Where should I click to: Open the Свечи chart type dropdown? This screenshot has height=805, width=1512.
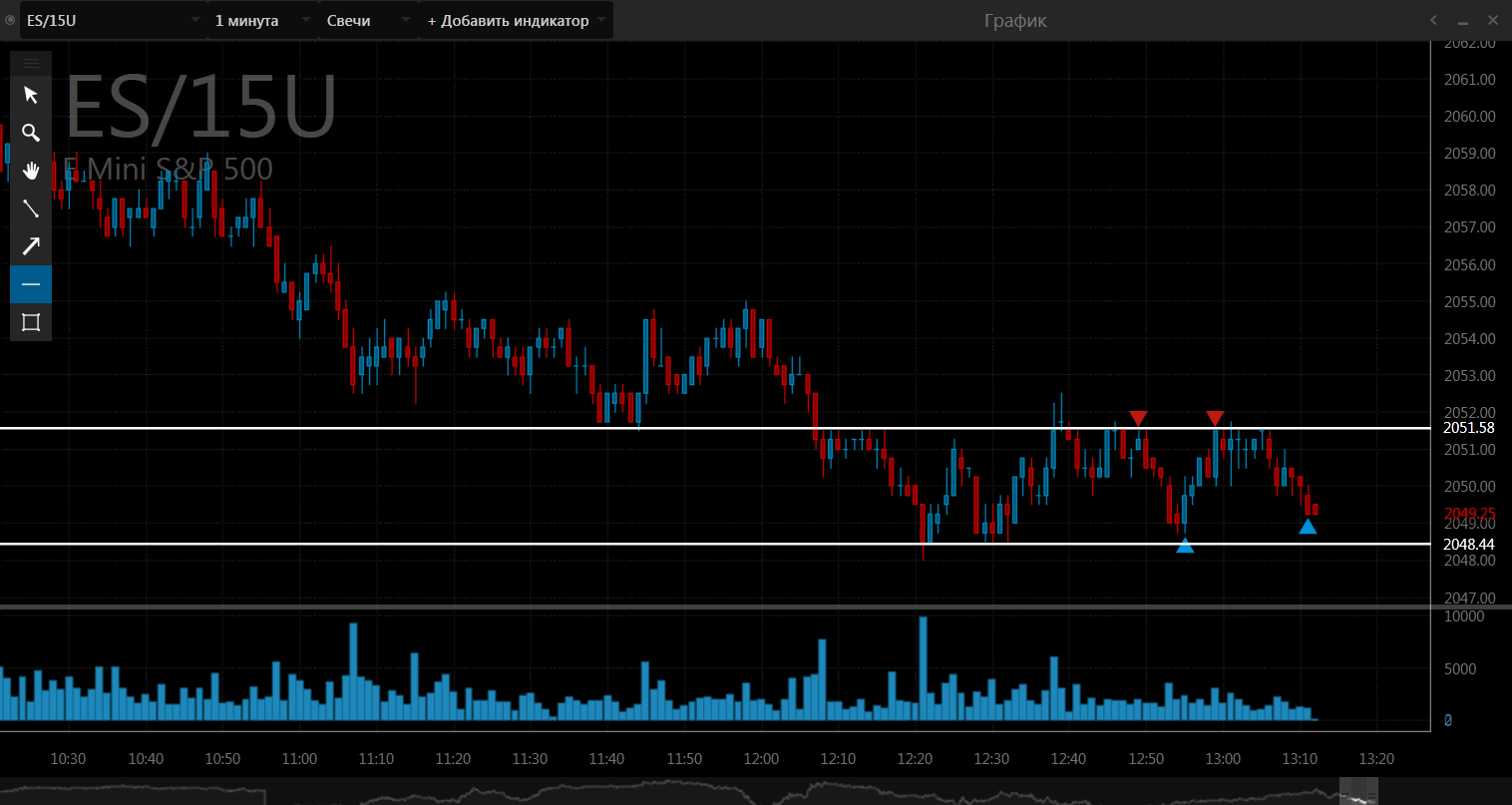point(369,20)
